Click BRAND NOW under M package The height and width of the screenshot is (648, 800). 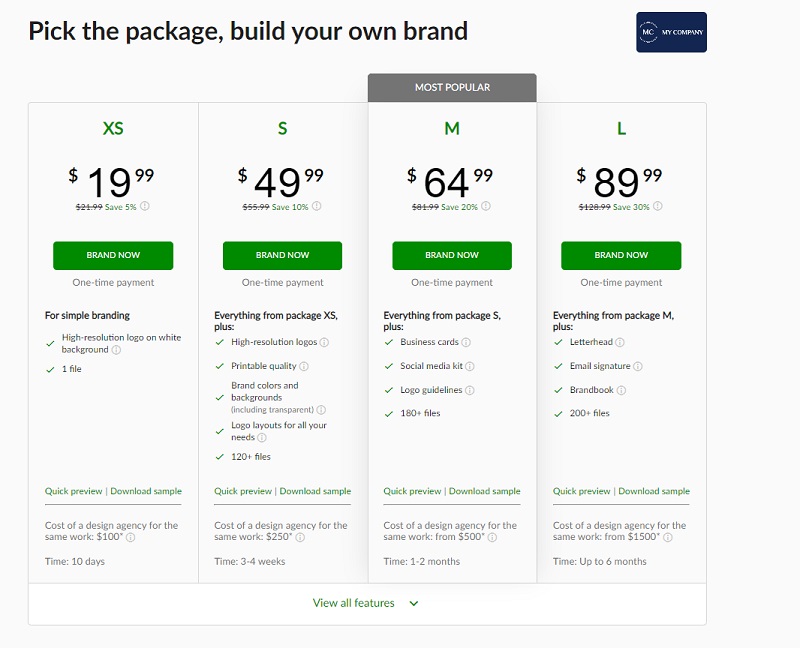click(452, 255)
